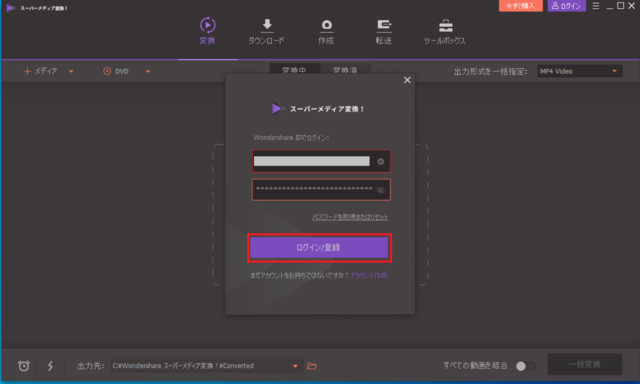Clear the email field with the x icon

380,162
